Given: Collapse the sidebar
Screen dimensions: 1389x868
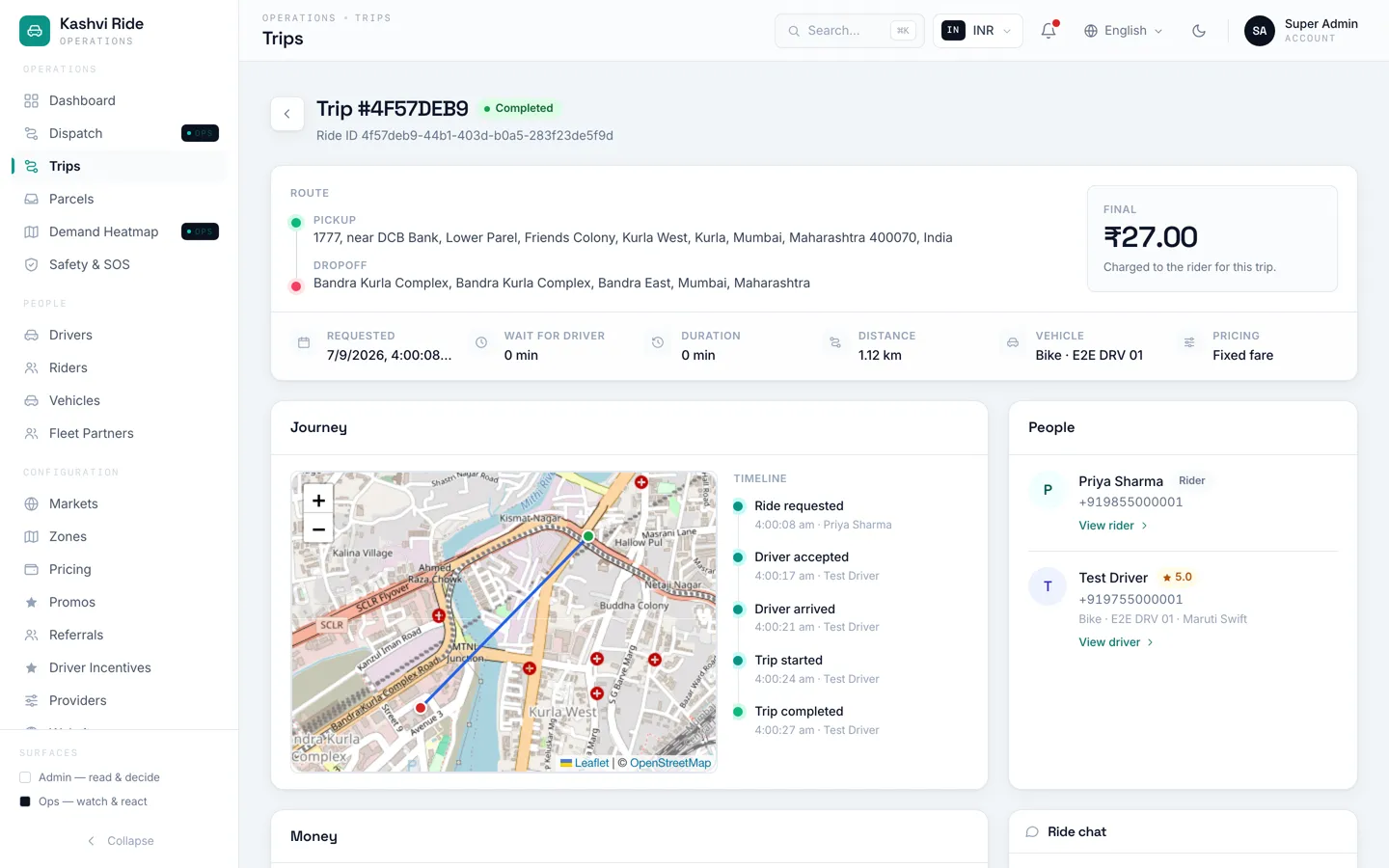Looking at the screenshot, I should pos(121,841).
